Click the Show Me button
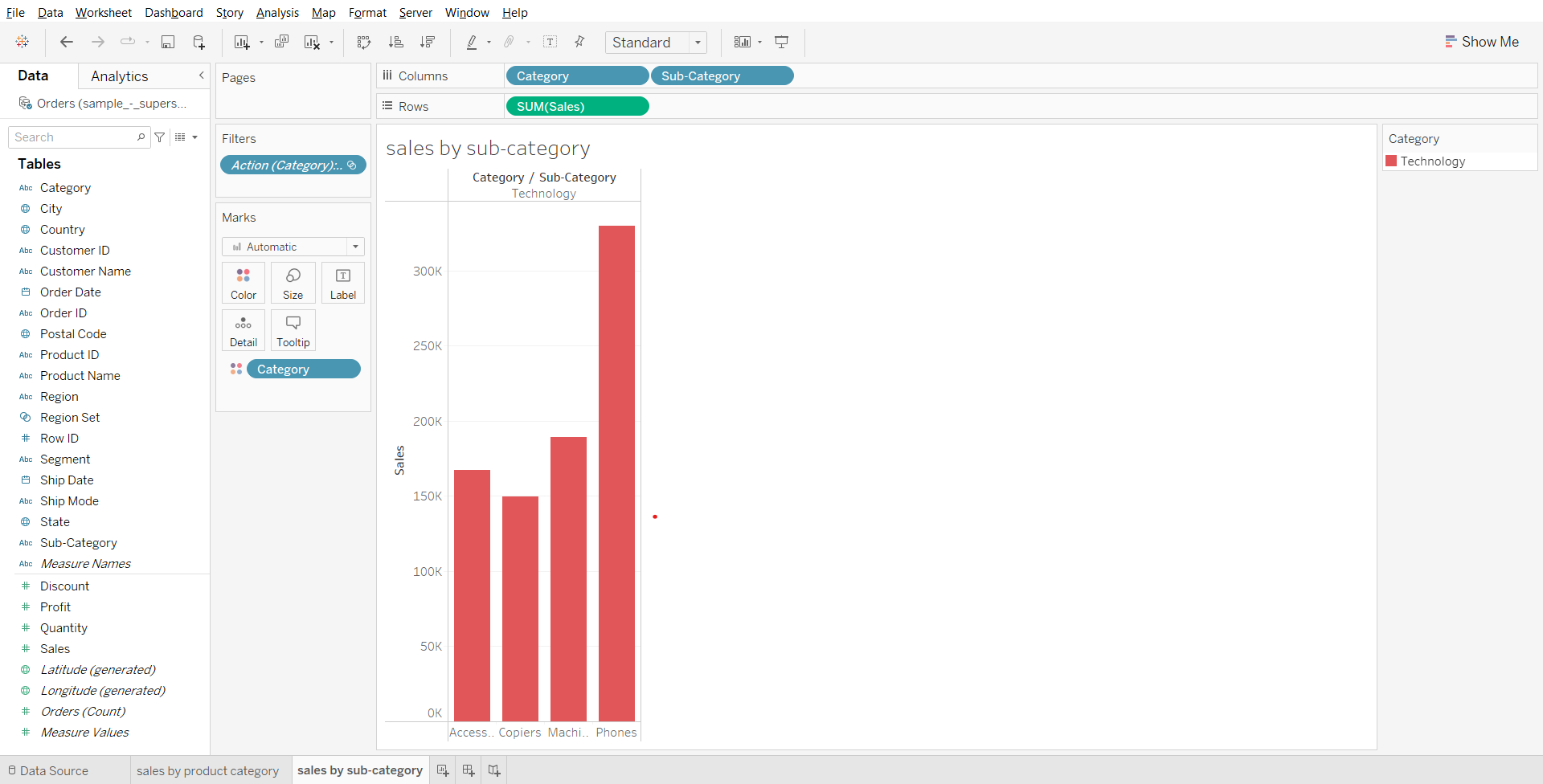This screenshot has height=784, width=1543. pyautogui.click(x=1481, y=42)
